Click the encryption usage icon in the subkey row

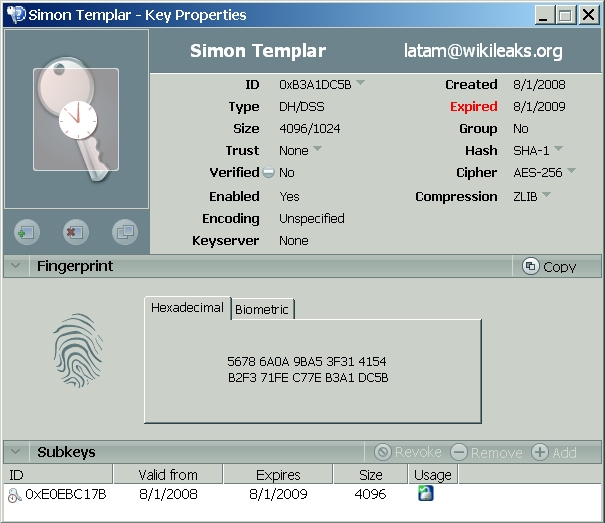tap(426, 493)
